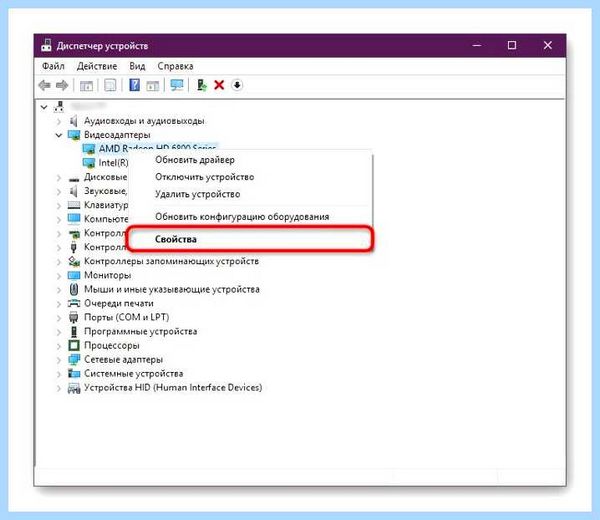Collapse the Видеоадаптеры node
The width and height of the screenshot is (600, 520).
[59, 135]
